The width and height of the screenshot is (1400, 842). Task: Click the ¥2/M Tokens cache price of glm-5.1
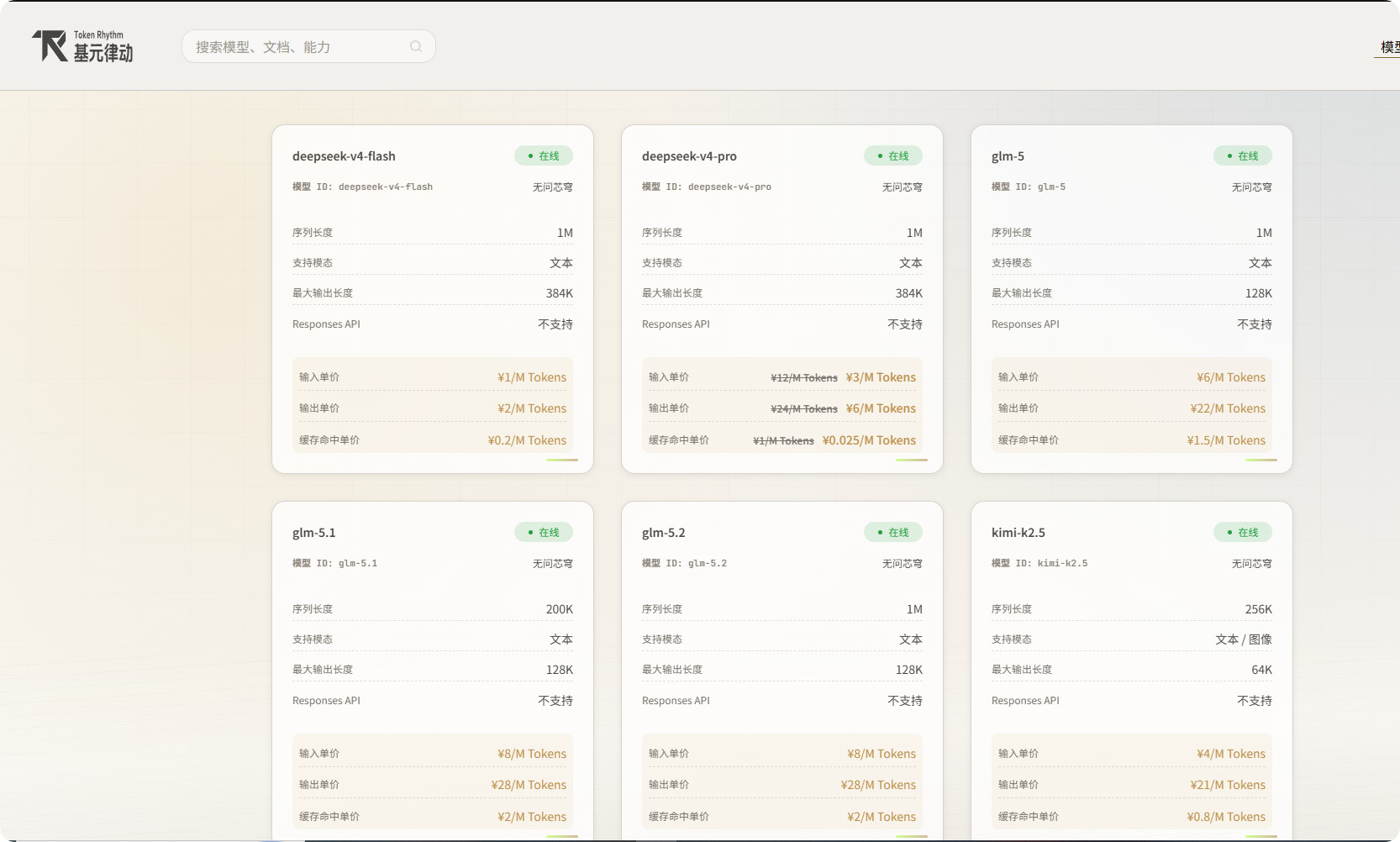pos(532,817)
